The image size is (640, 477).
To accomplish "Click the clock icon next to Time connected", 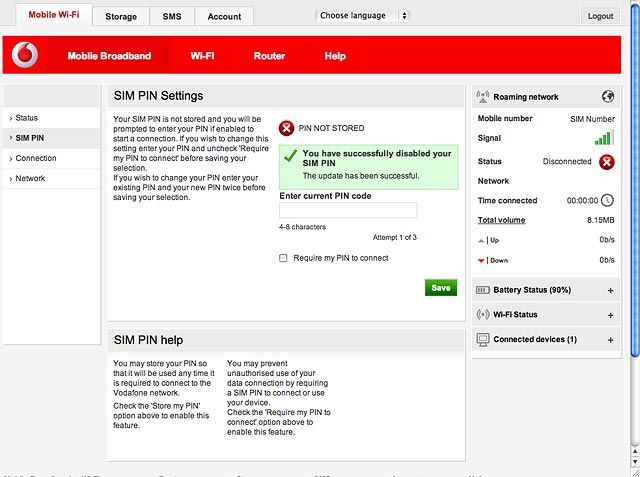I will coord(607,200).
